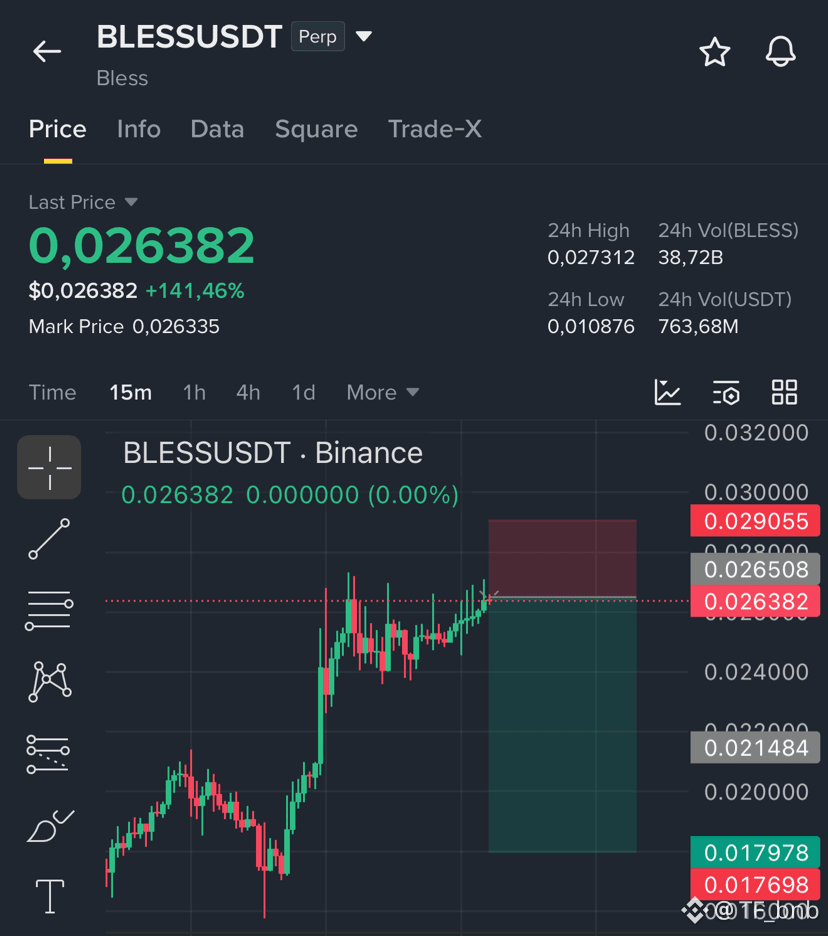Image resolution: width=828 pixels, height=936 pixels.
Task: Click the red stop-loss zone on chart
Action: 562,558
